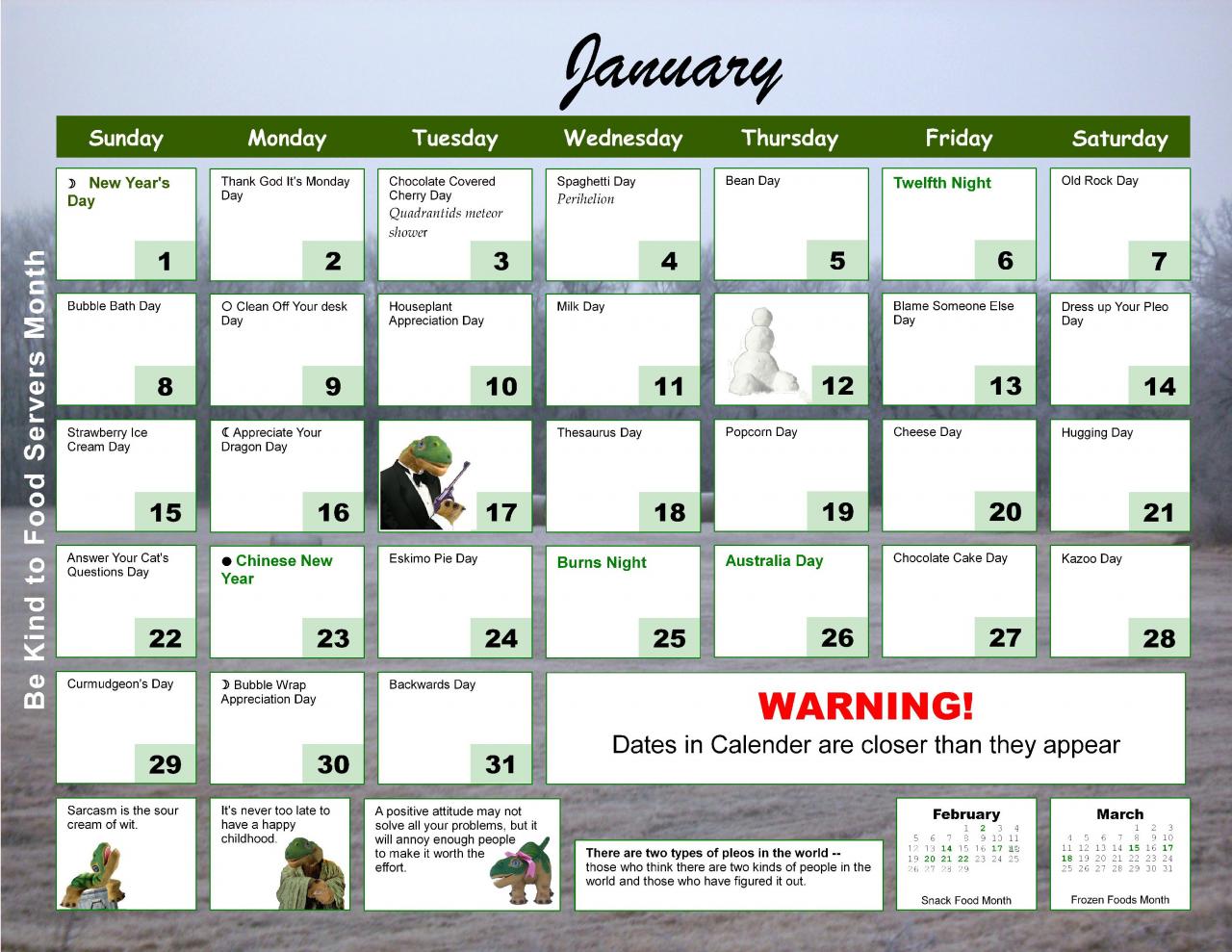The image size is (1232, 952).
Task: Click the new moon dot beside Chinese New Year
Action: pyautogui.click(x=226, y=562)
